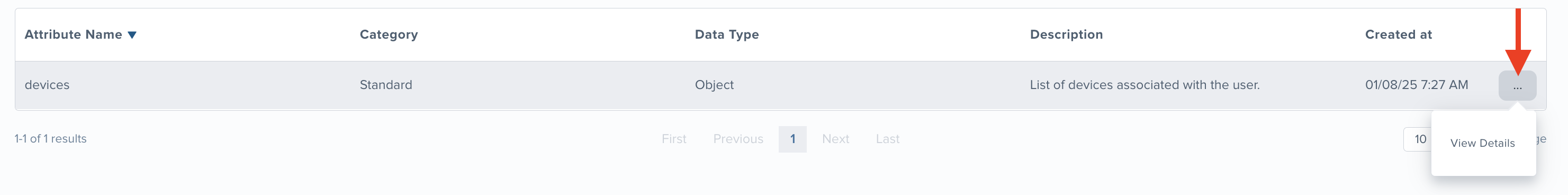Go to the Next page
This screenshot has height=195, width=1568.
835,139
